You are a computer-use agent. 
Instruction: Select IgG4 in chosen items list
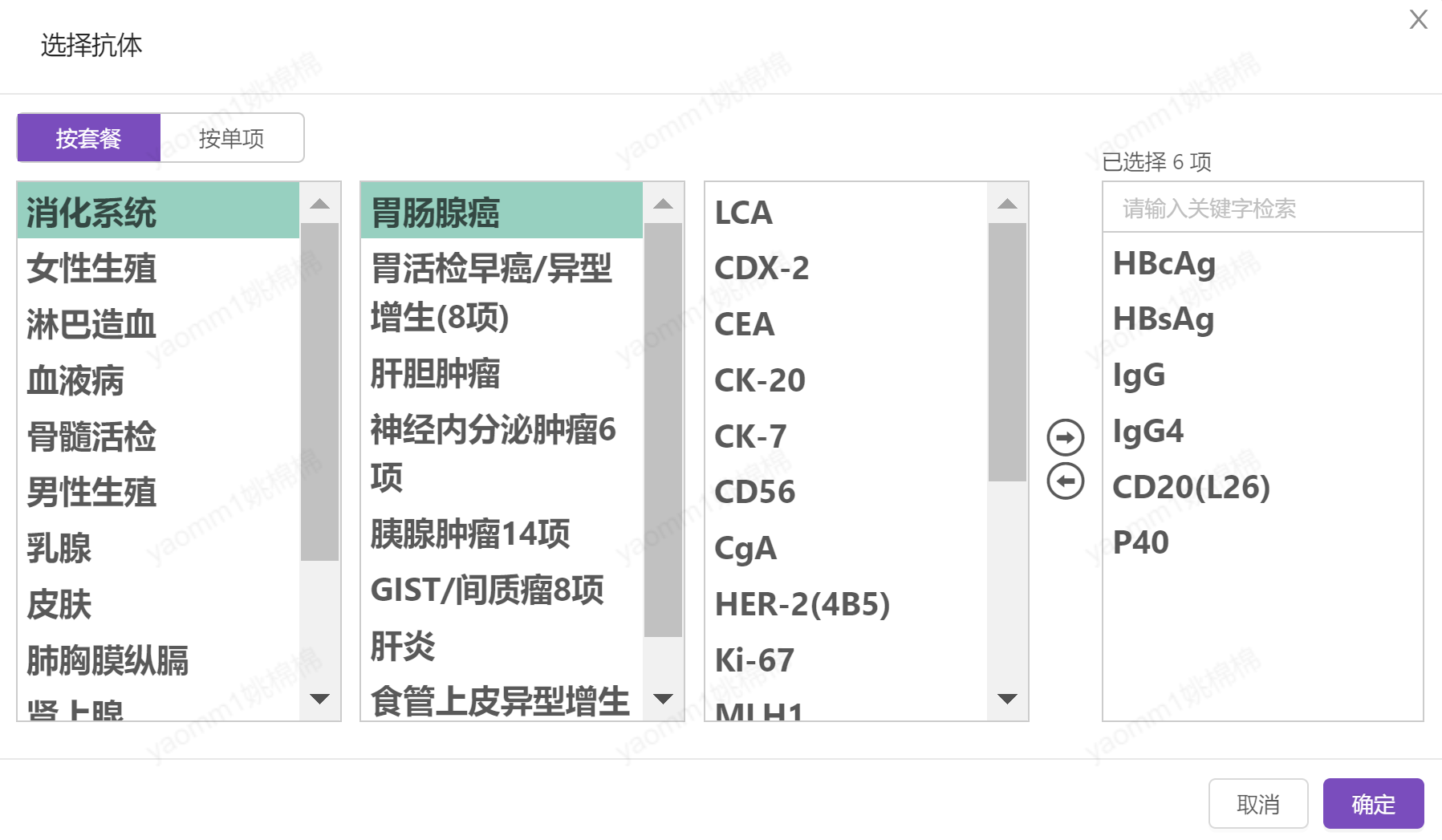click(x=1148, y=431)
